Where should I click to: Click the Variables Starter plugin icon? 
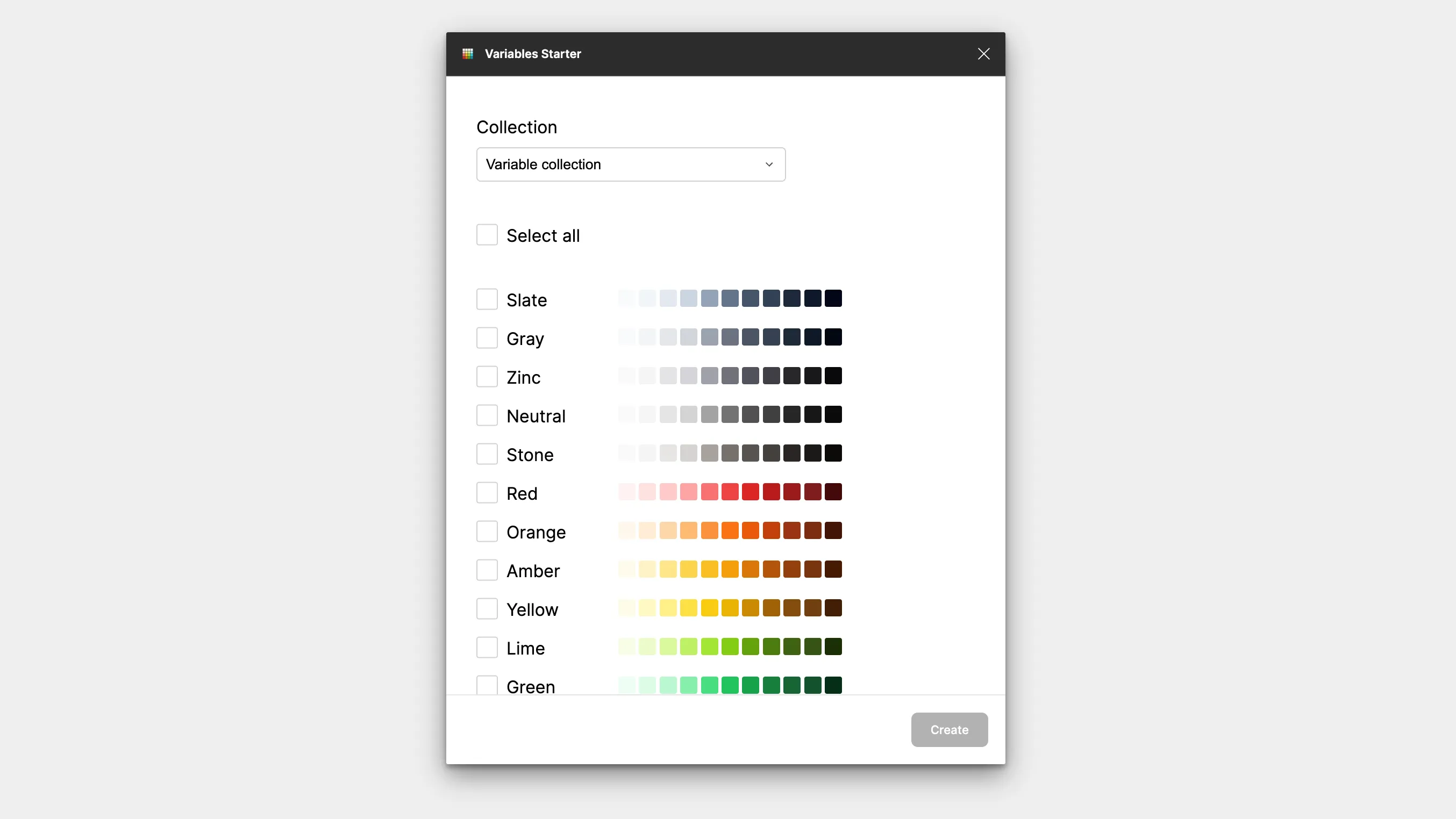click(x=467, y=54)
